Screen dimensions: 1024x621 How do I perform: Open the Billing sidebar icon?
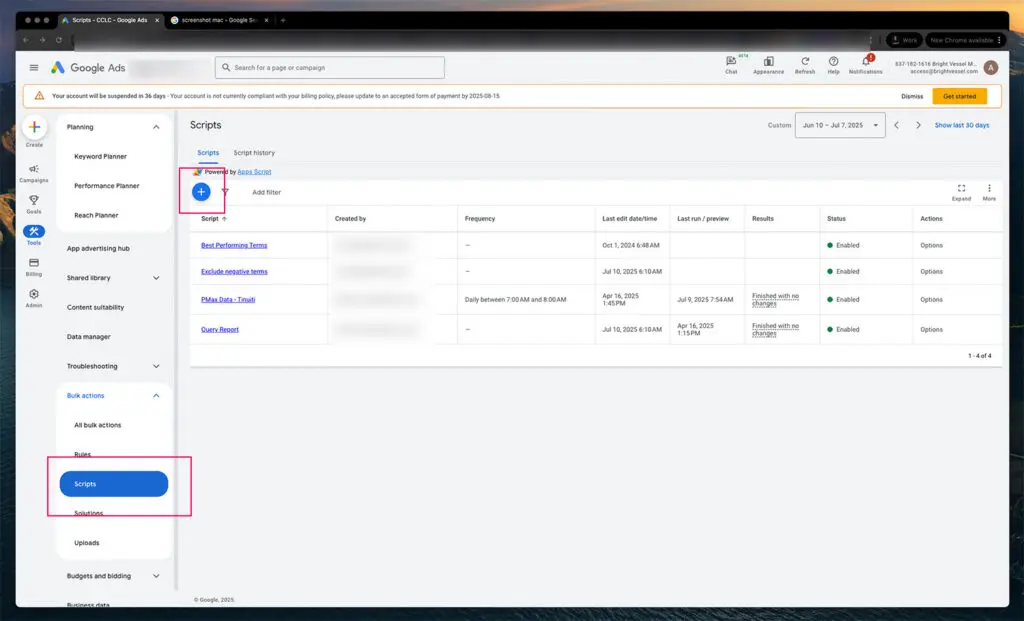[x=34, y=265]
